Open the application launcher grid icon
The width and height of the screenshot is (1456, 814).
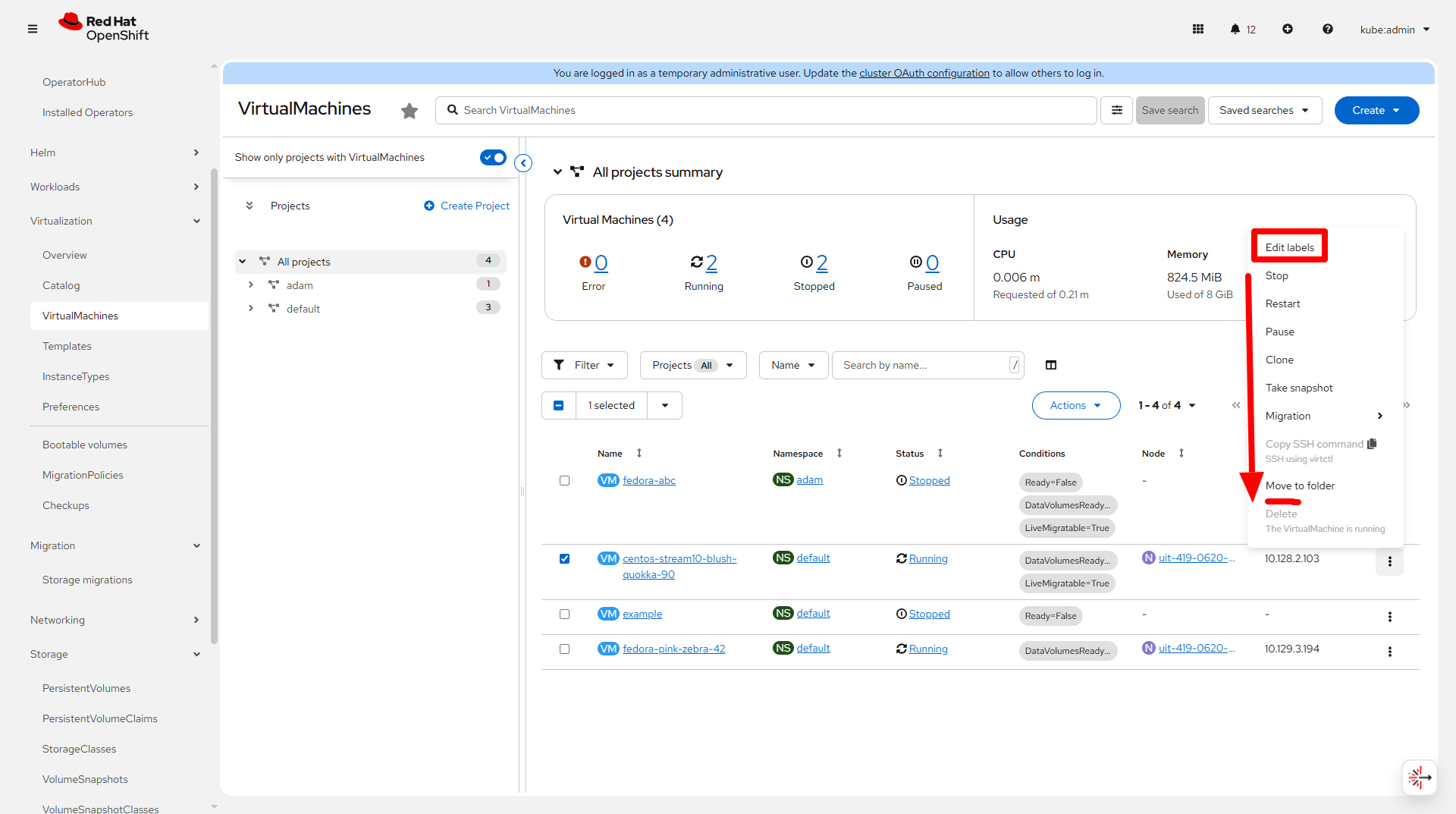coord(1198,29)
